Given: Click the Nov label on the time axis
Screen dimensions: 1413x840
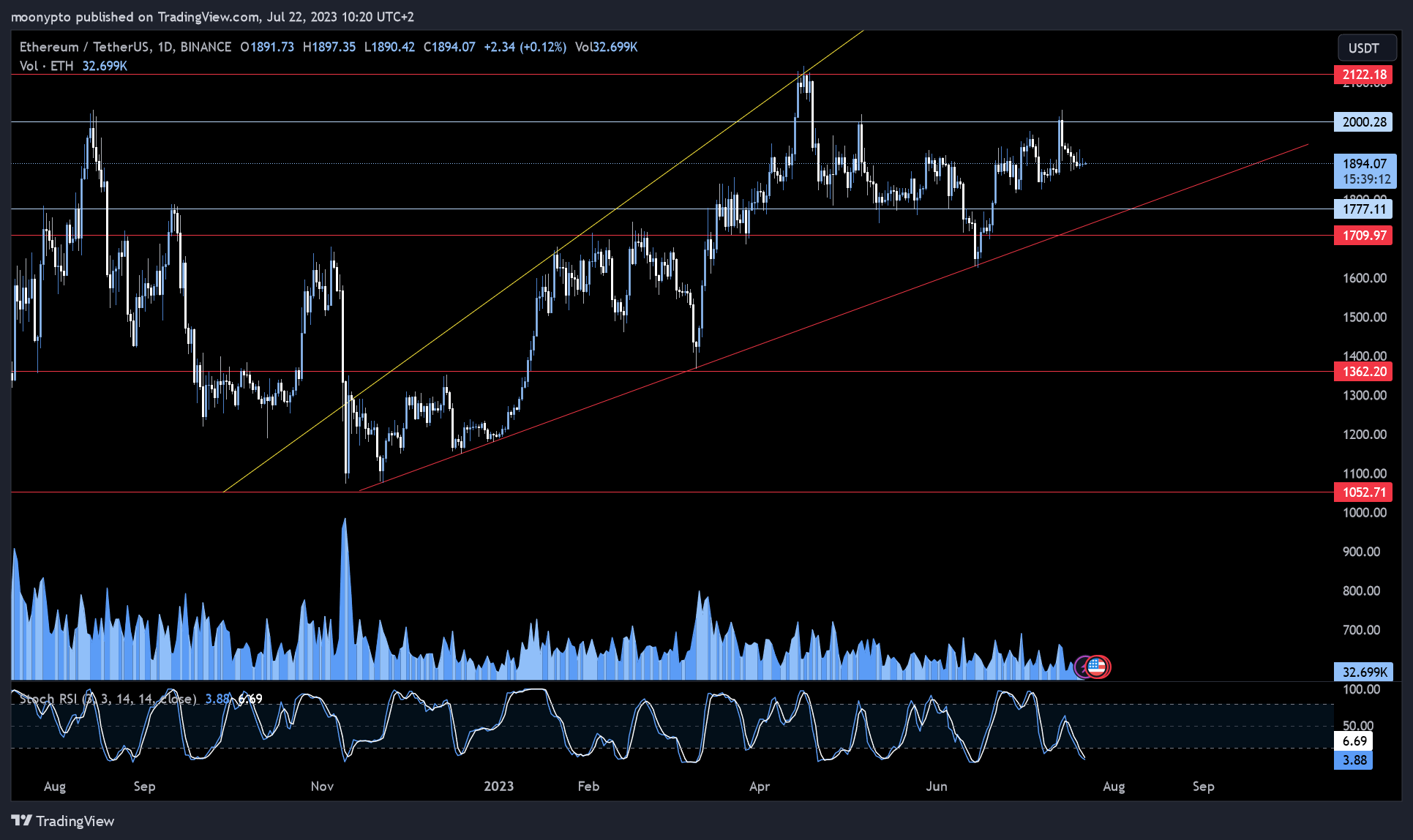Looking at the screenshot, I should click(x=322, y=787).
